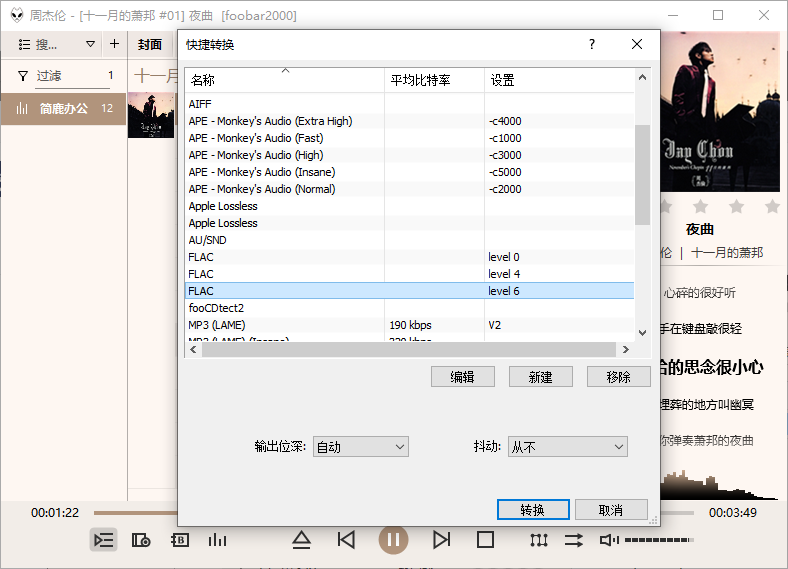788x569 pixels.
Task: Click the 十一月的萧邦 album link on right panel
Action: [x=727, y=253]
